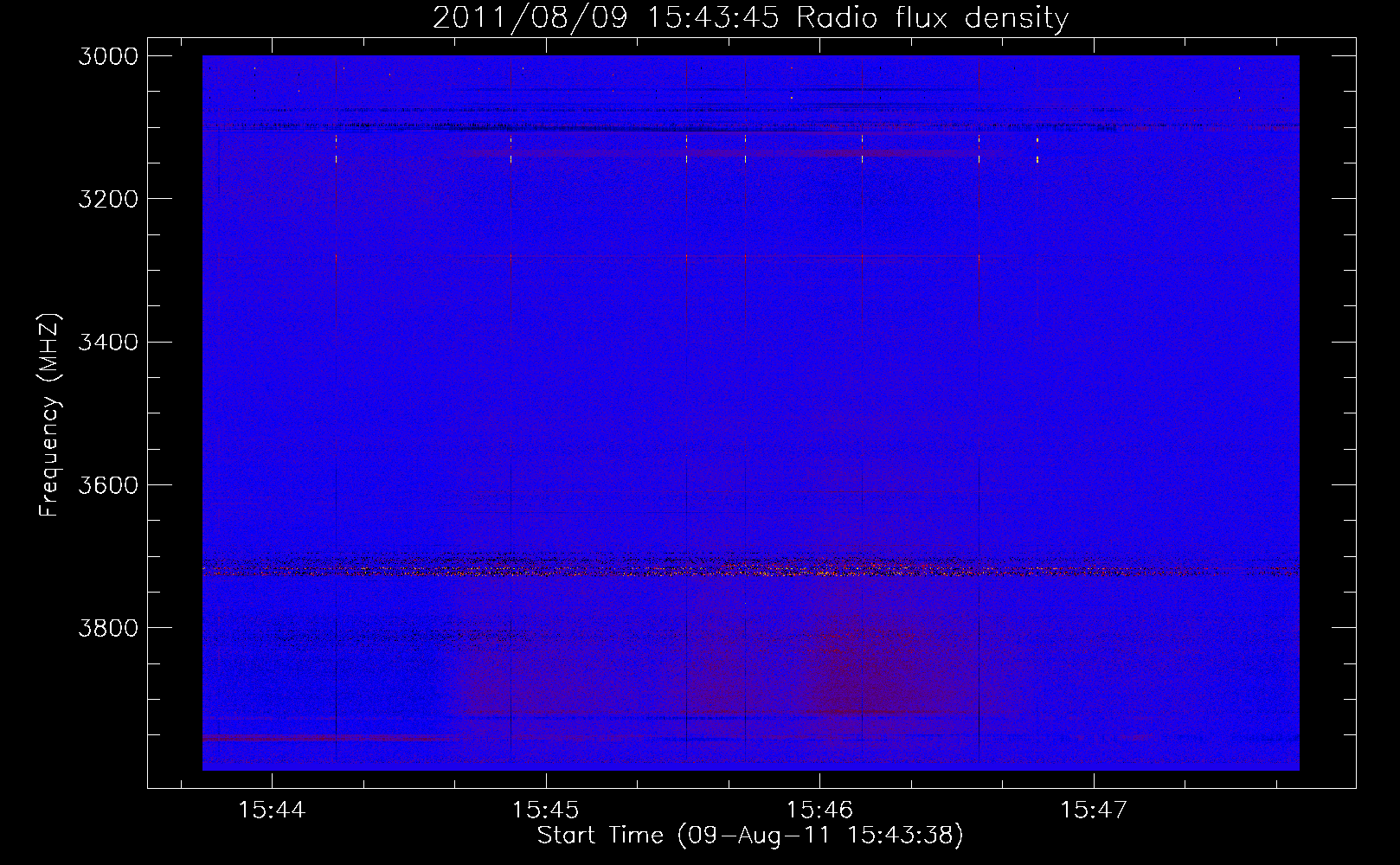Select the 3800 frequency tick label
This screenshot has width=1400, height=865.
pyautogui.click(x=108, y=627)
